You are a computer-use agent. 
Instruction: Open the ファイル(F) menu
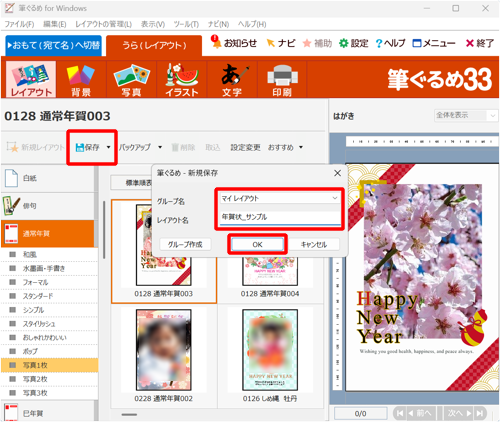pos(19,24)
